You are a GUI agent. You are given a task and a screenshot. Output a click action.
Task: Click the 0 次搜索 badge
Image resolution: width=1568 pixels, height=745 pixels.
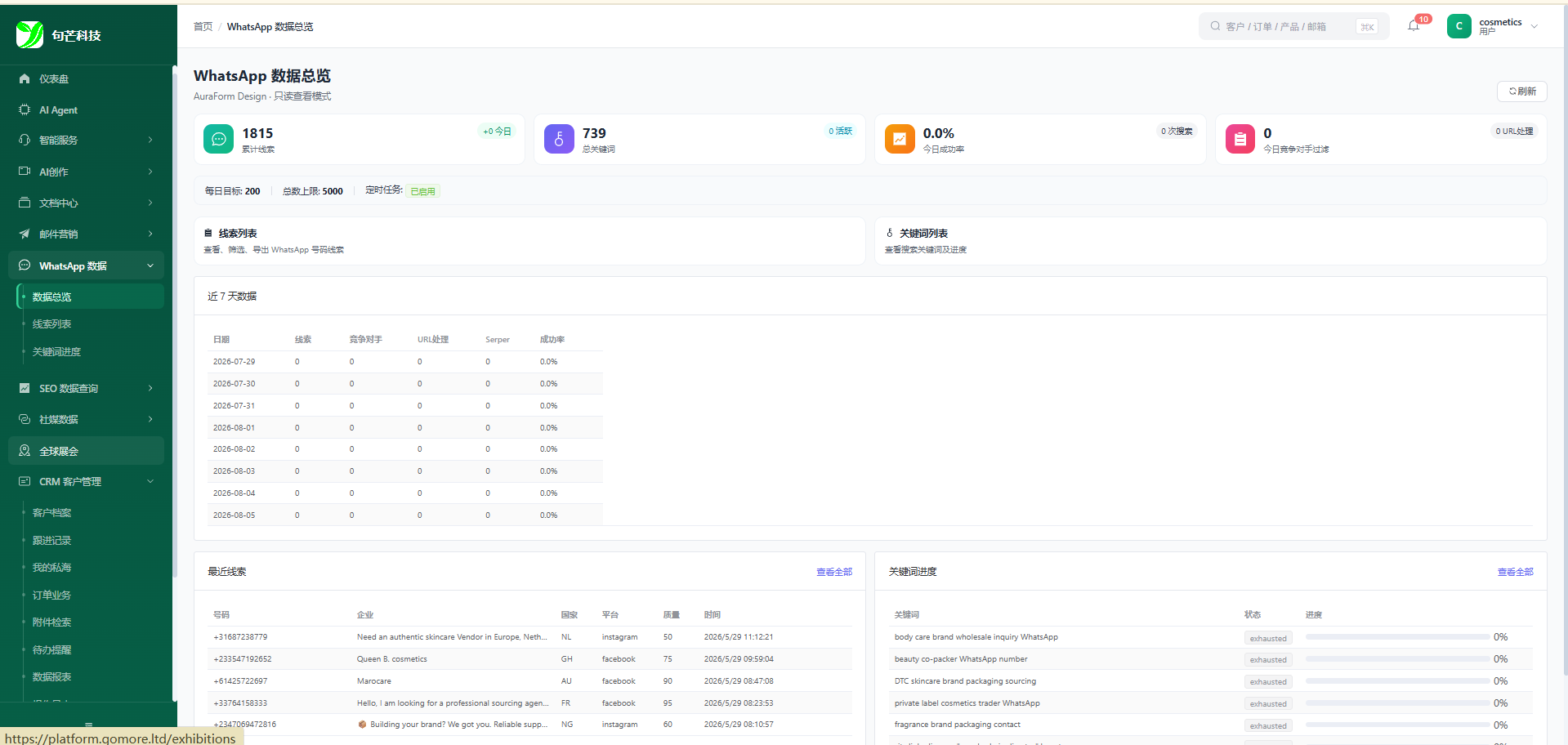1177,132
